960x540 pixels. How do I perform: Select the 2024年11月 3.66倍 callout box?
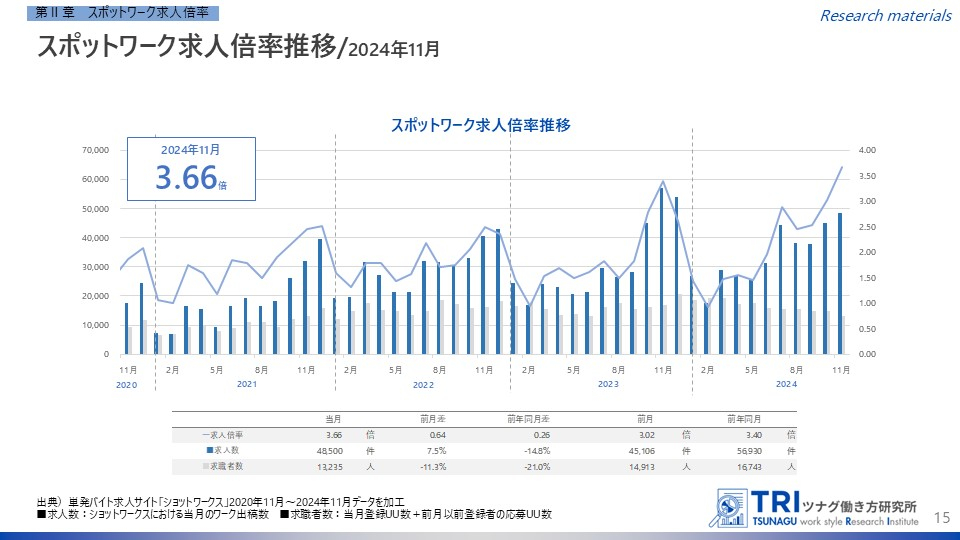(192, 170)
